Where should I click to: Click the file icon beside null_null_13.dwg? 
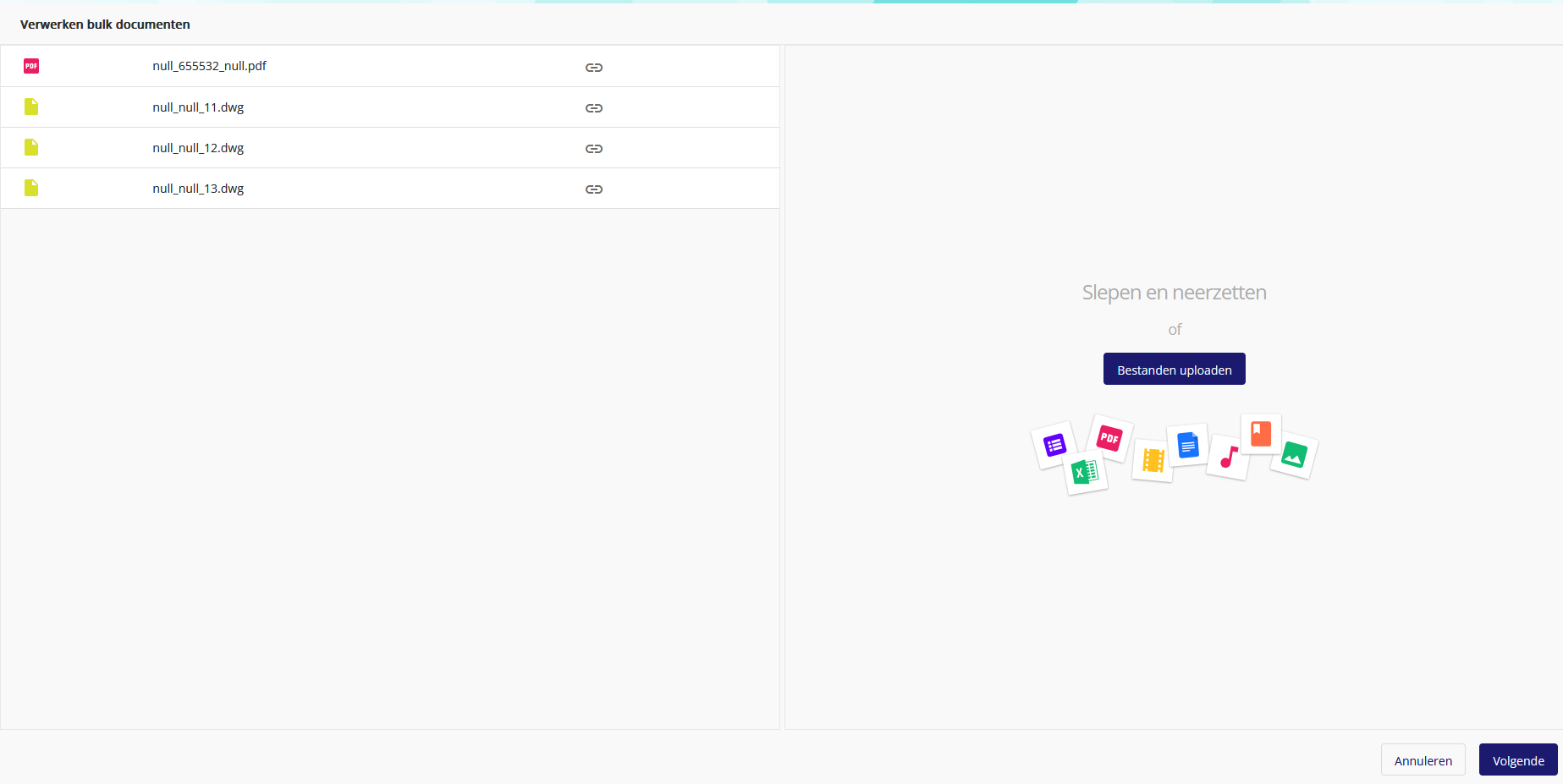pyautogui.click(x=31, y=188)
